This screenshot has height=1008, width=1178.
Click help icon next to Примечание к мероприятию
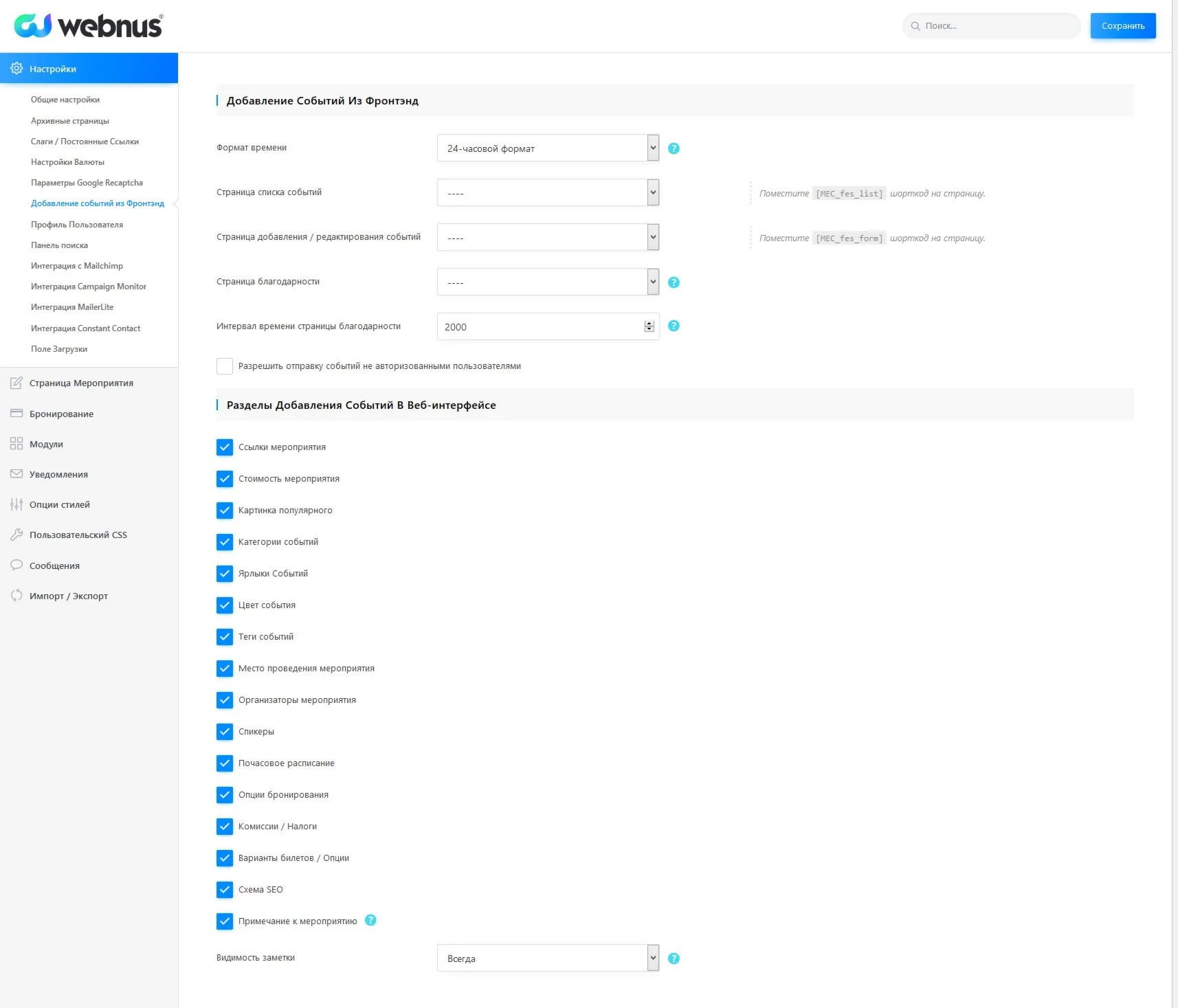pyautogui.click(x=370, y=920)
